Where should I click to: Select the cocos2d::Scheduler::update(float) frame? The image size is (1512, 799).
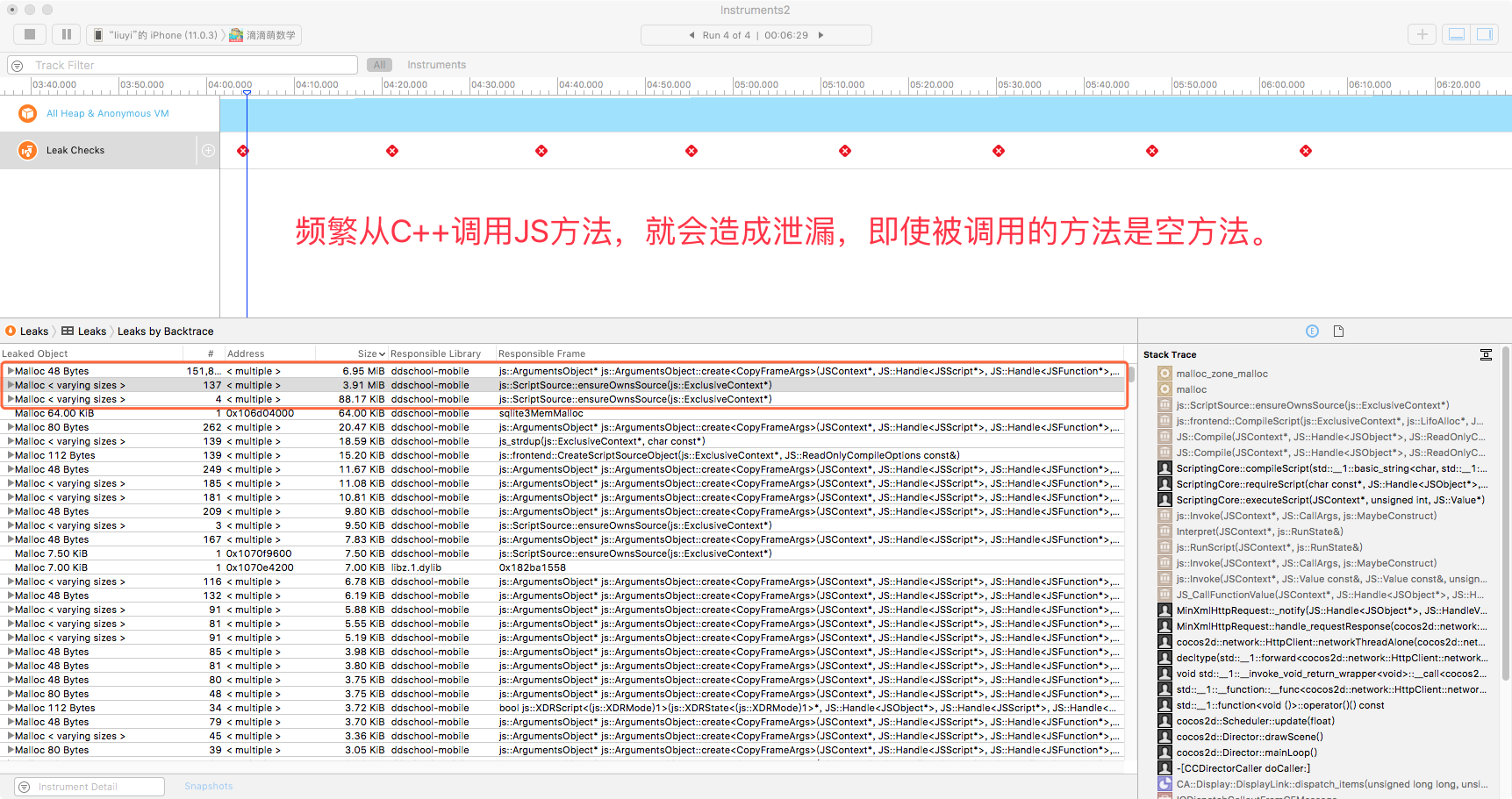[1255, 721]
